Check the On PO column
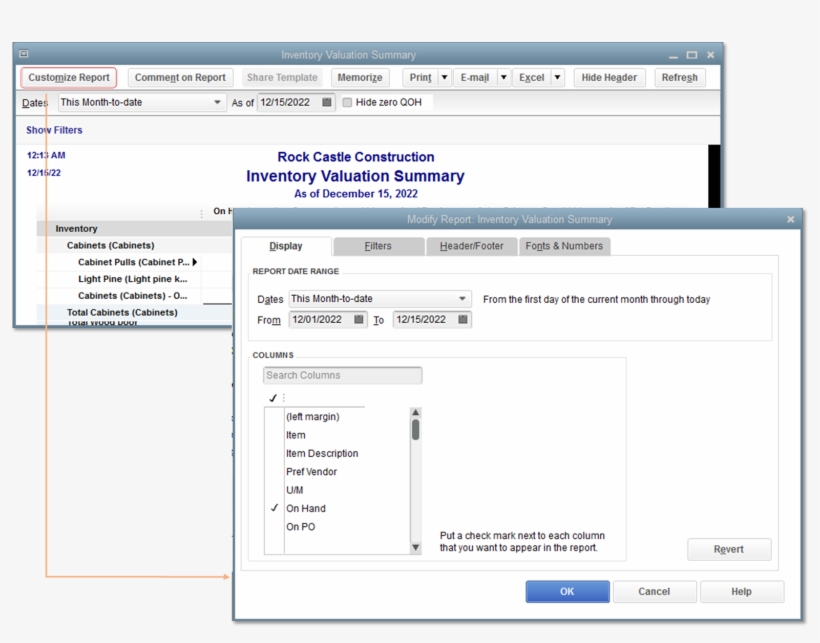Viewport: 820px width, 643px height. click(274, 527)
